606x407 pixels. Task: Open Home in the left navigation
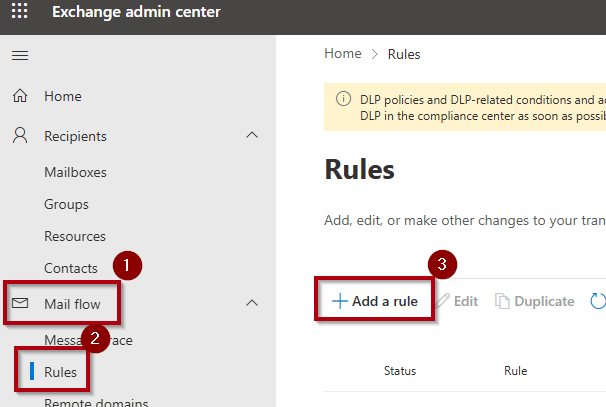coord(63,96)
